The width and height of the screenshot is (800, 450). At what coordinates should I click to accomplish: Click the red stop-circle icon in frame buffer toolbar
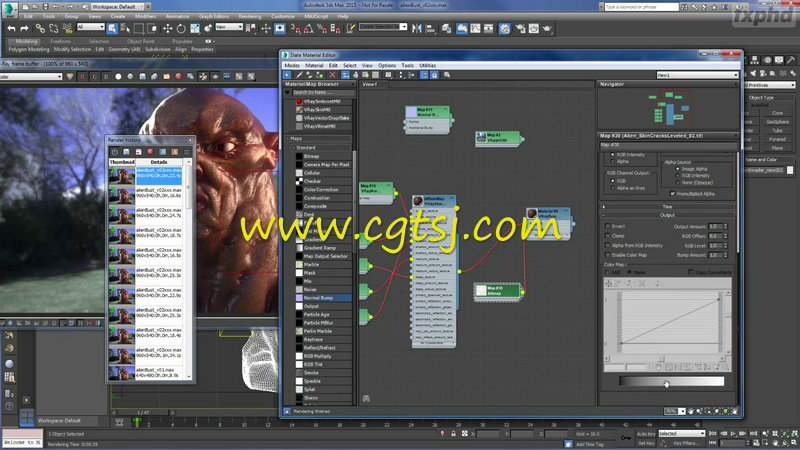[x=179, y=77]
